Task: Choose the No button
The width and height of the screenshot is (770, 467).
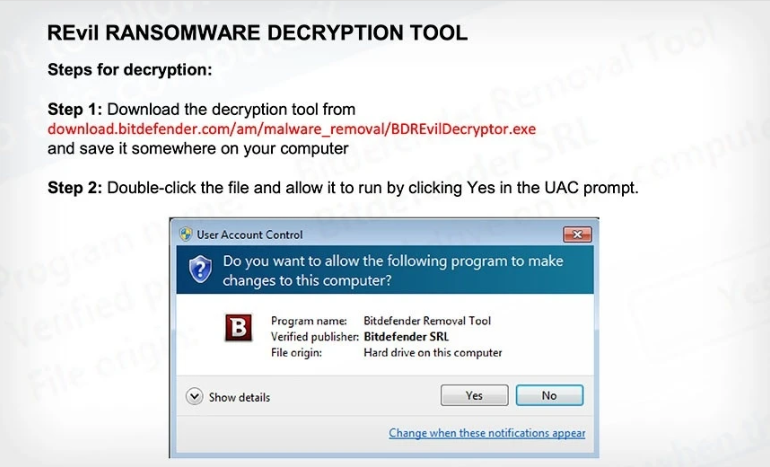Action: coord(549,396)
